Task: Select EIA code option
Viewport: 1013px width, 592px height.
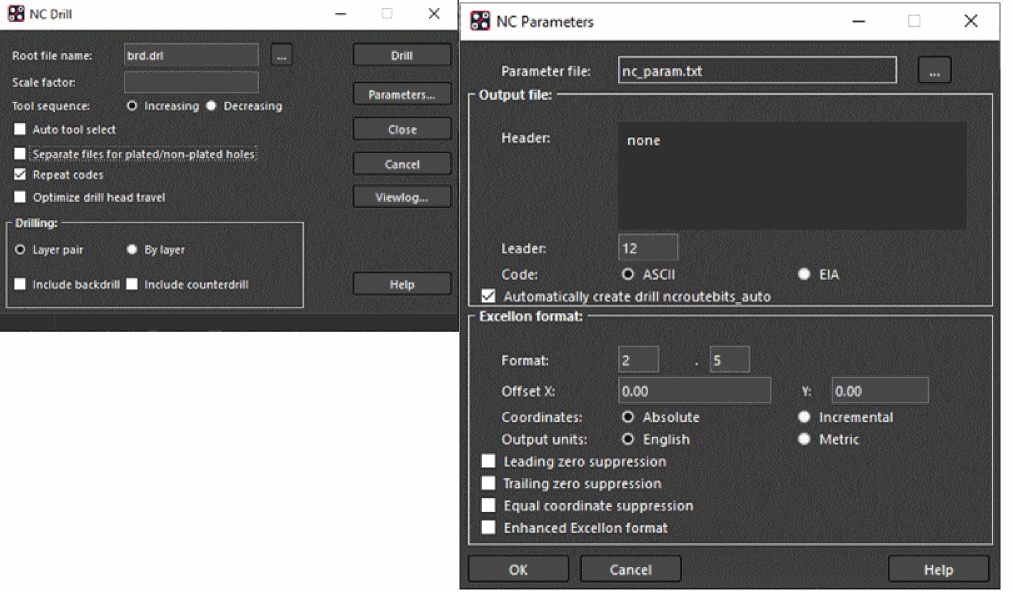Action: pos(804,274)
